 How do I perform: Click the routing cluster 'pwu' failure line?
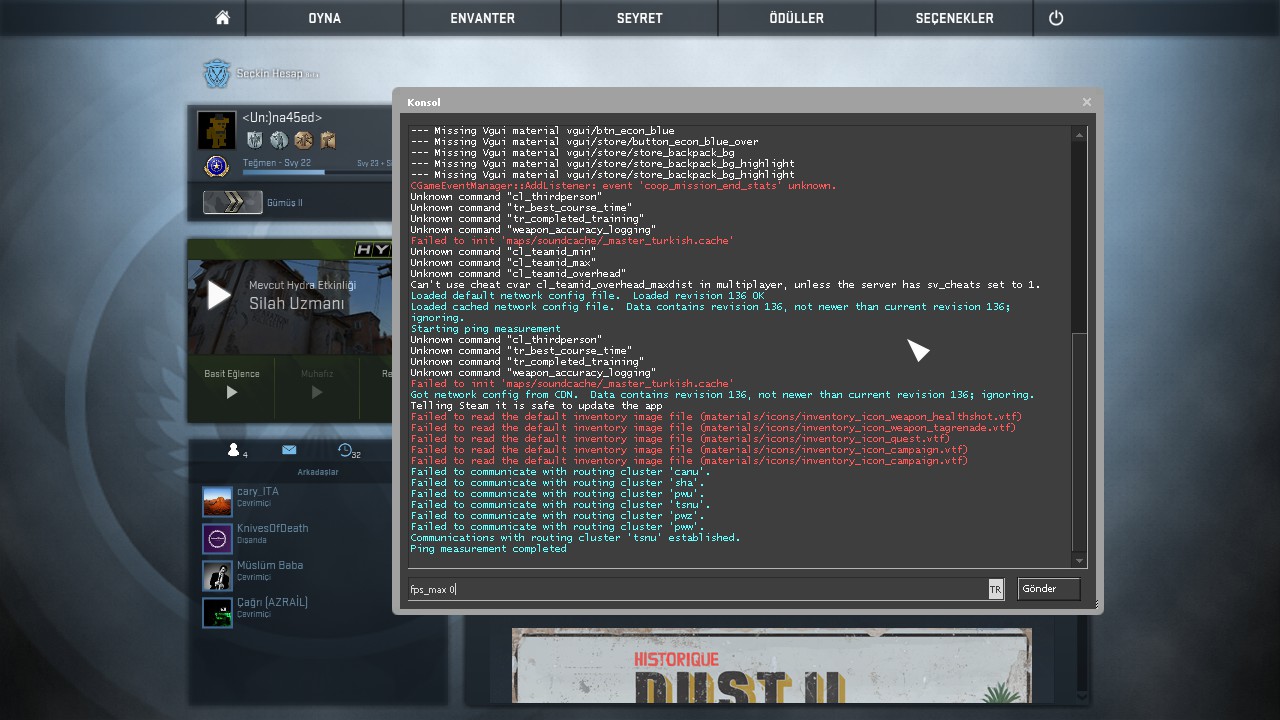[557, 494]
